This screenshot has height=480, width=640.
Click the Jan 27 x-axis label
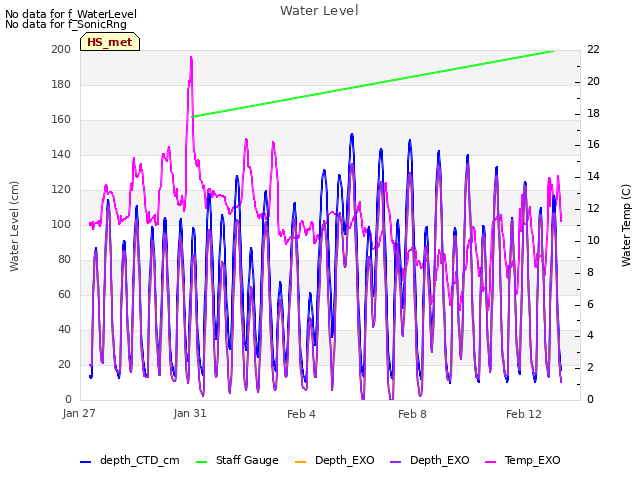[x=79, y=413]
